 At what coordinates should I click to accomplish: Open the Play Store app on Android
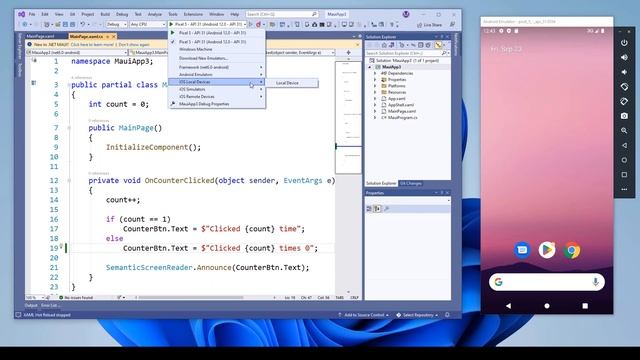point(547,250)
